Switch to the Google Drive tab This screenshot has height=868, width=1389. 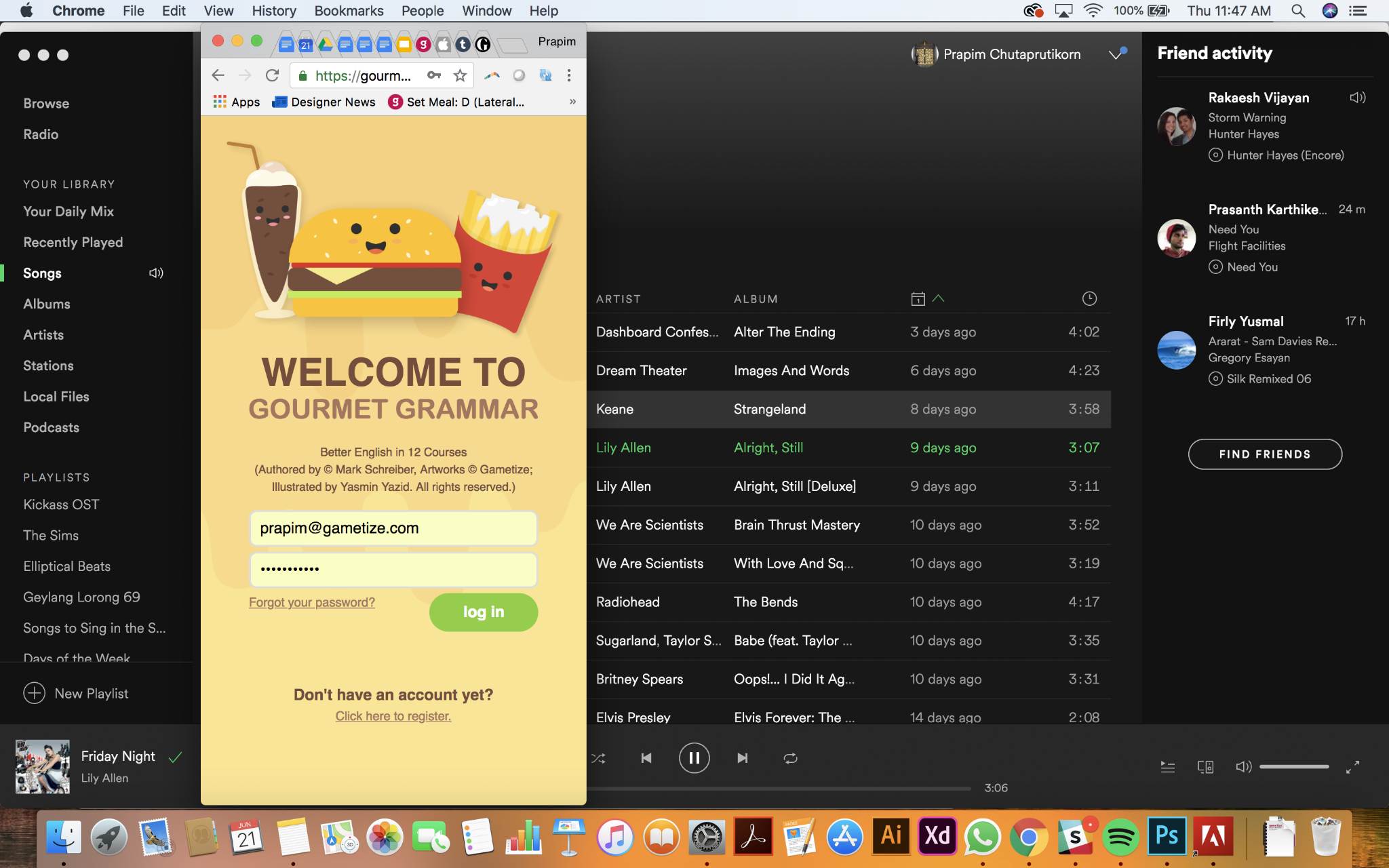[326, 45]
